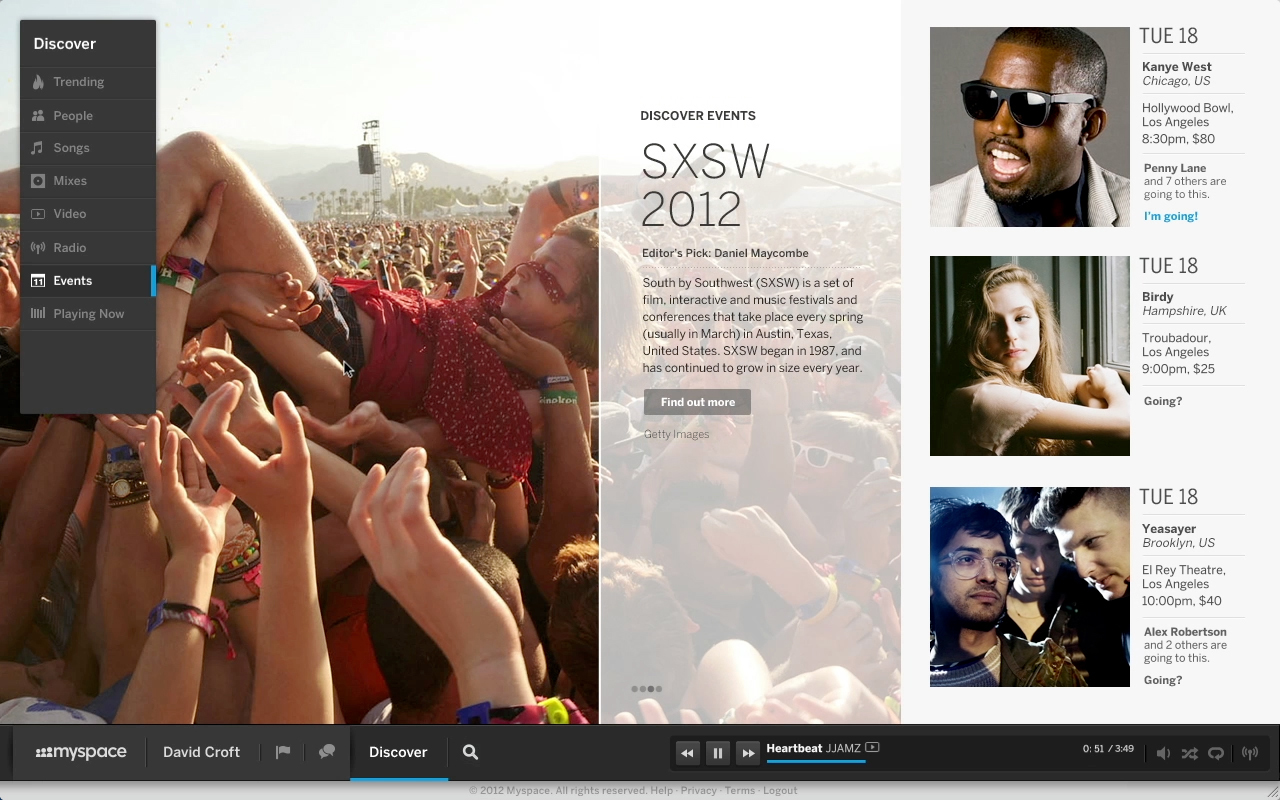Click the Heartbeat song title
This screenshot has height=800, width=1280.
click(x=794, y=748)
